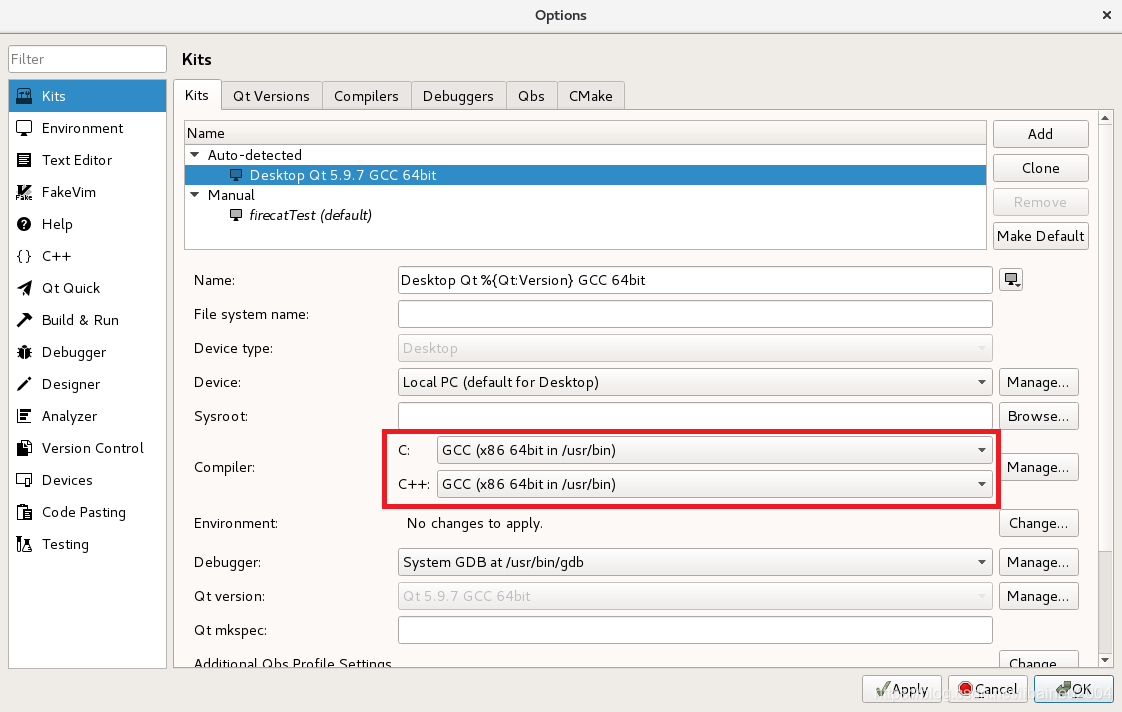Open the Device dropdown
The image size is (1122, 712).
(x=695, y=382)
